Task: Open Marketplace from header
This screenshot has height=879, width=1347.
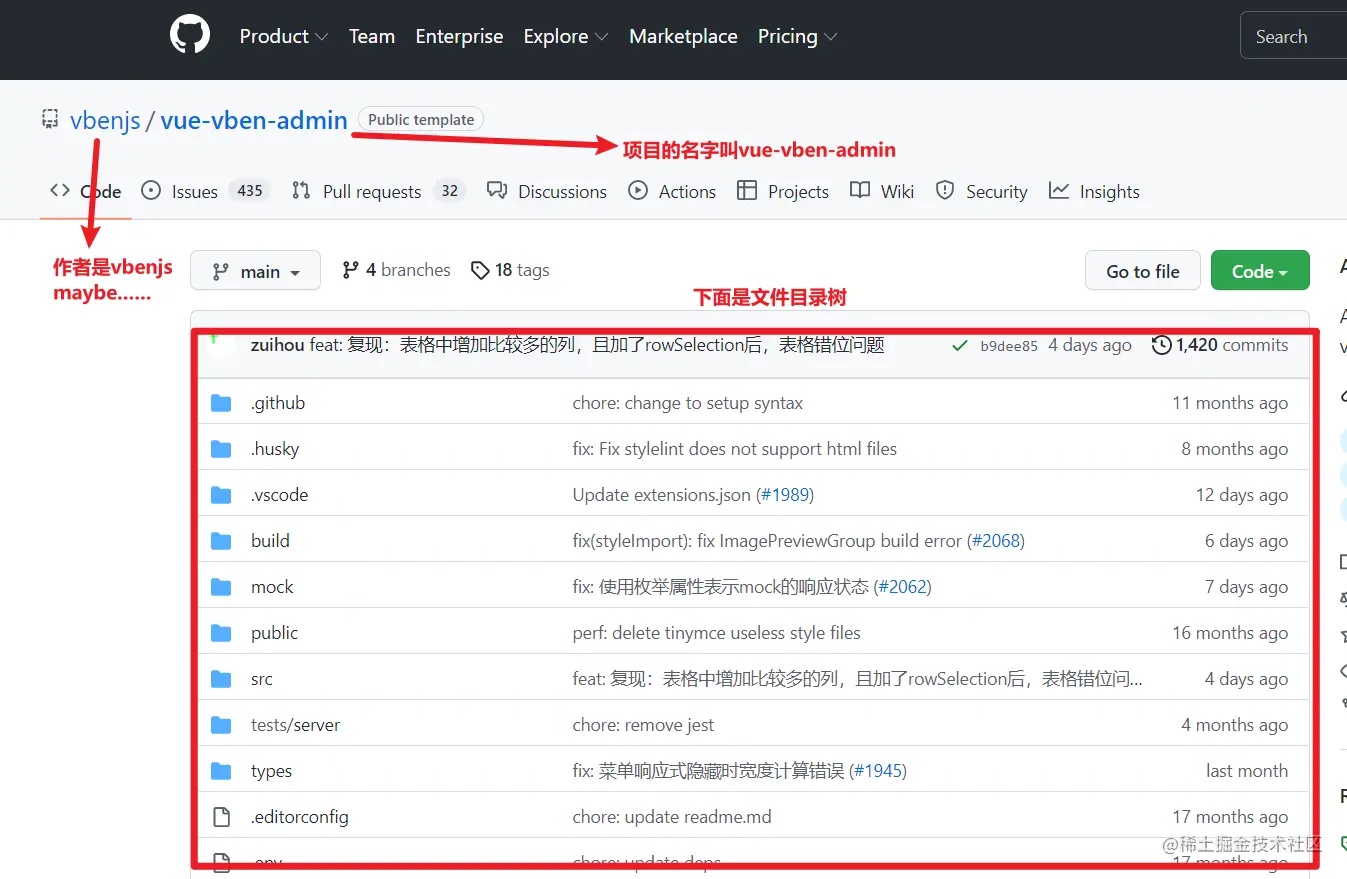Action: tap(683, 36)
